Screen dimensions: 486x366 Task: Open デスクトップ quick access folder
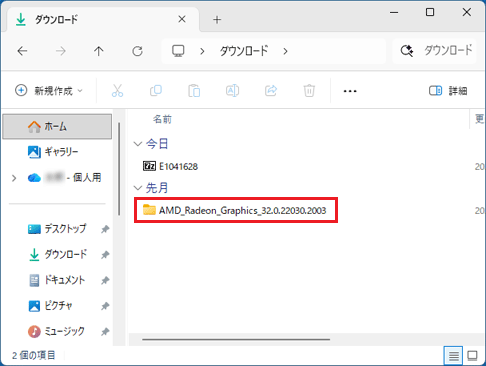(57, 229)
